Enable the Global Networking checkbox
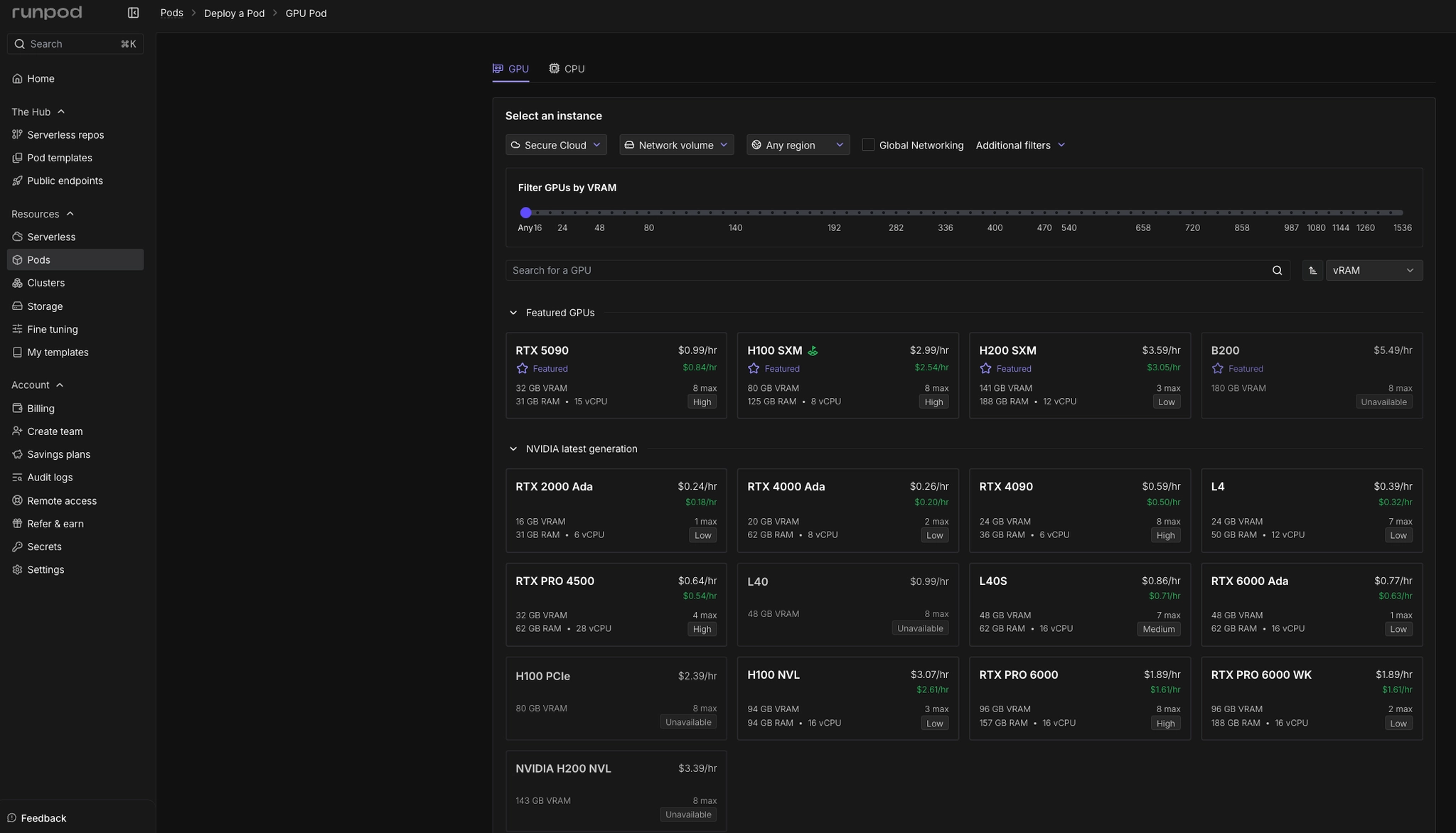 point(868,145)
